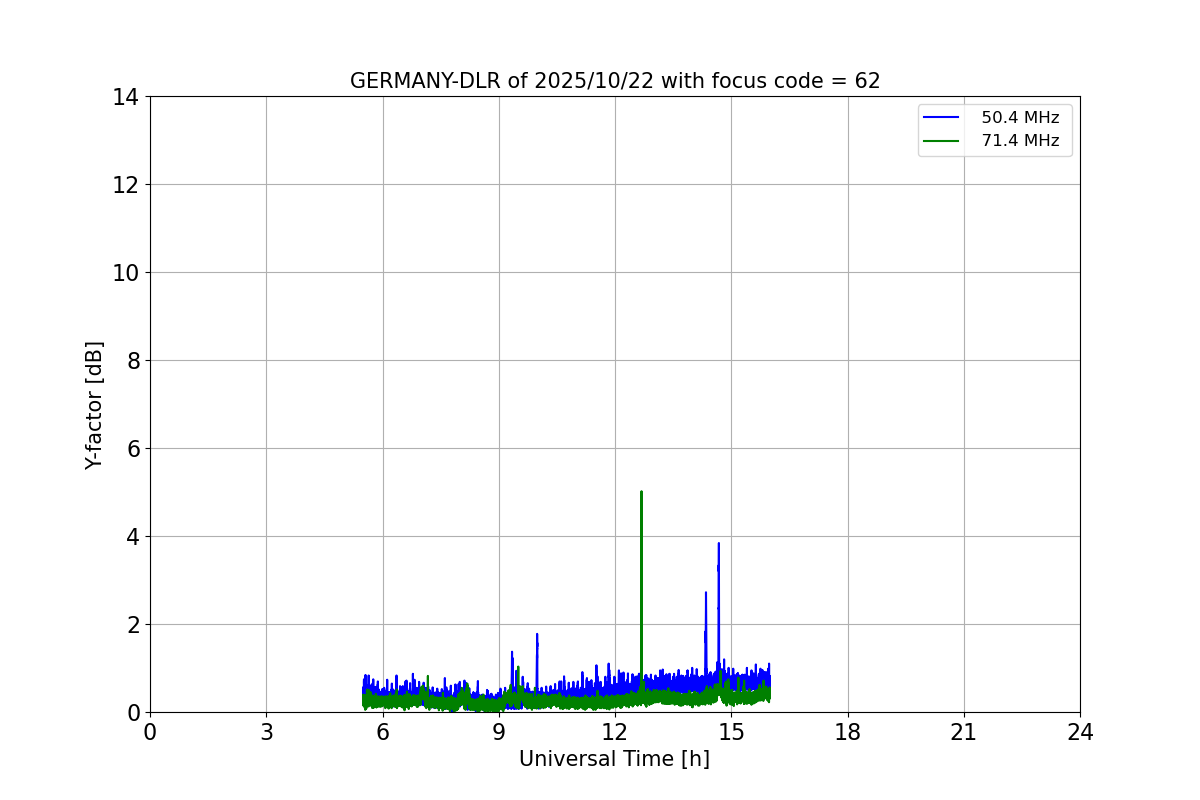The width and height of the screenshot is (1200, 800).
Task: Click x-axis tick label 21
Action: tap(964, 733)
